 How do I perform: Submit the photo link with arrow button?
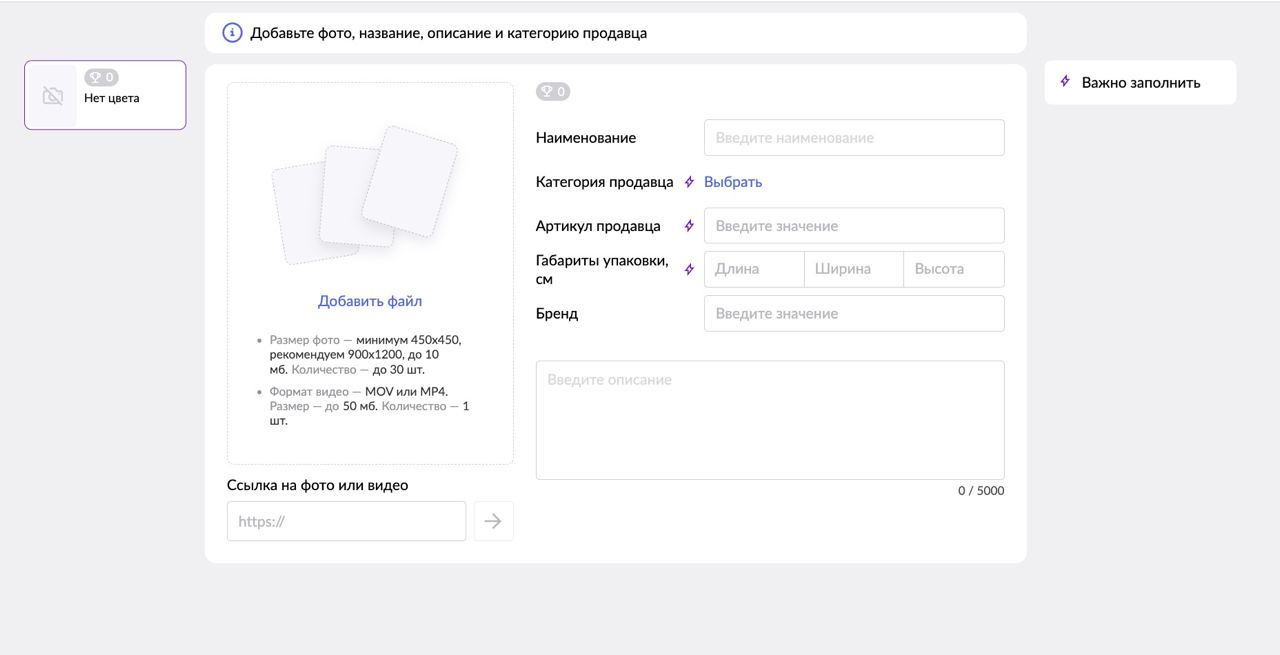(493, 521)
